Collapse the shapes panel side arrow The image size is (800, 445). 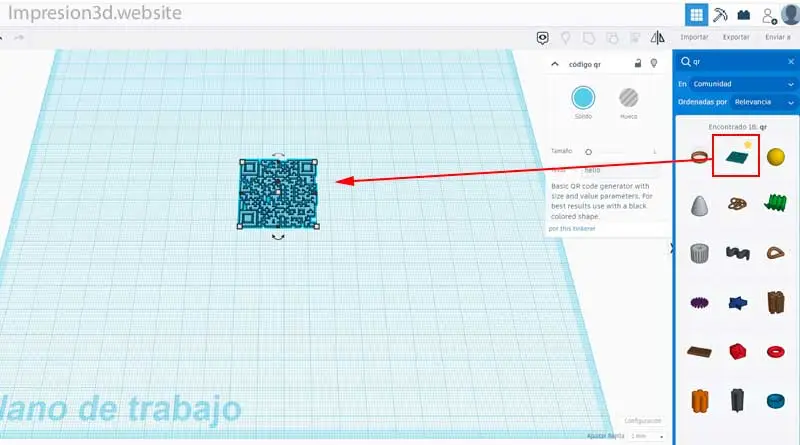[671, 248]
